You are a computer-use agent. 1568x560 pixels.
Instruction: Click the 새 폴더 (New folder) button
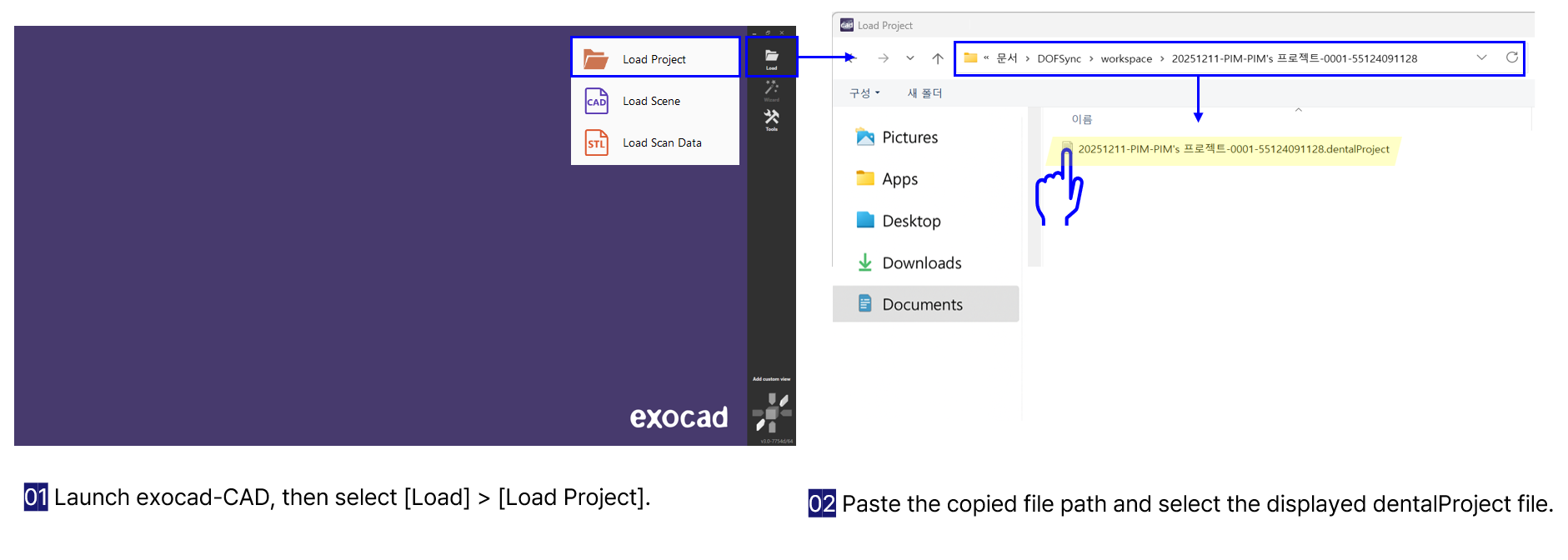(924, 93)
